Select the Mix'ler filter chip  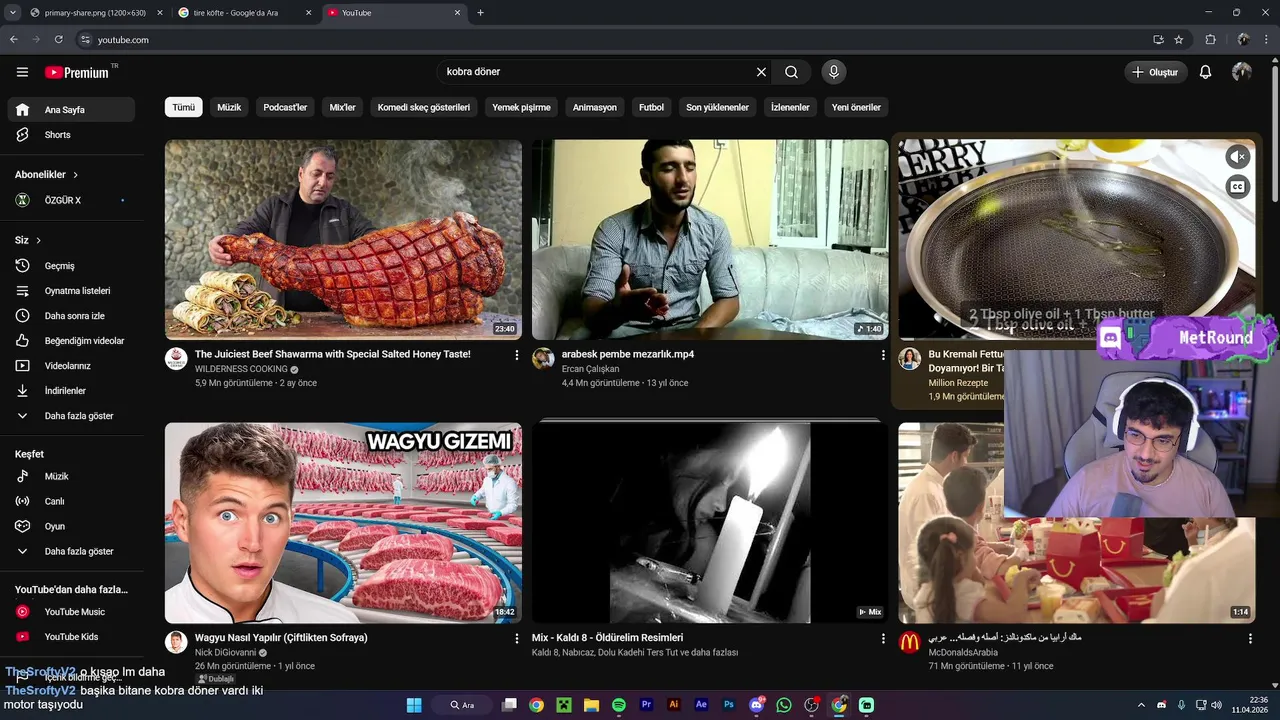(343, 107)
